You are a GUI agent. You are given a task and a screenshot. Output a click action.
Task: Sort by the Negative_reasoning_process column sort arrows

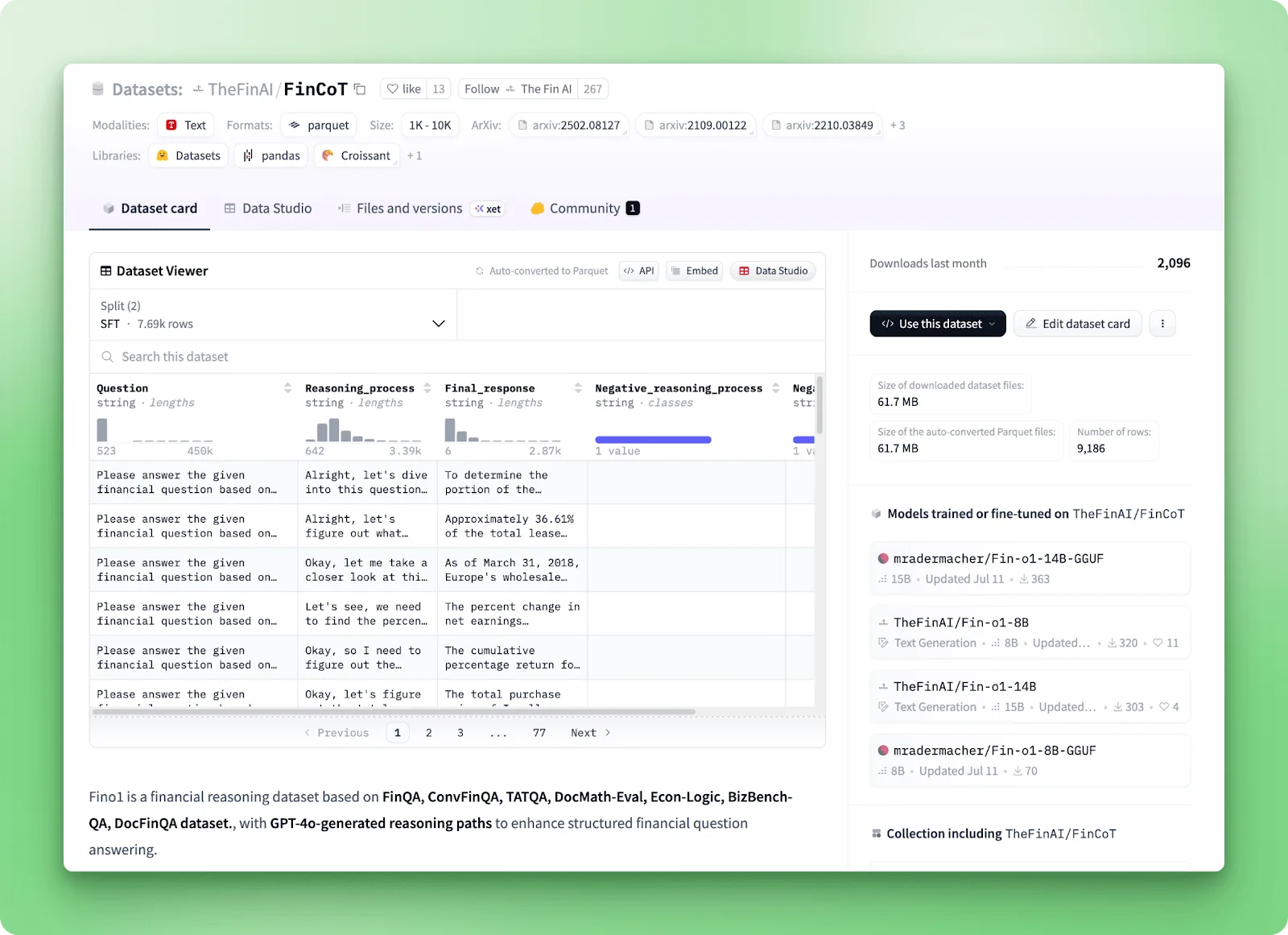[x=775, y=388]
